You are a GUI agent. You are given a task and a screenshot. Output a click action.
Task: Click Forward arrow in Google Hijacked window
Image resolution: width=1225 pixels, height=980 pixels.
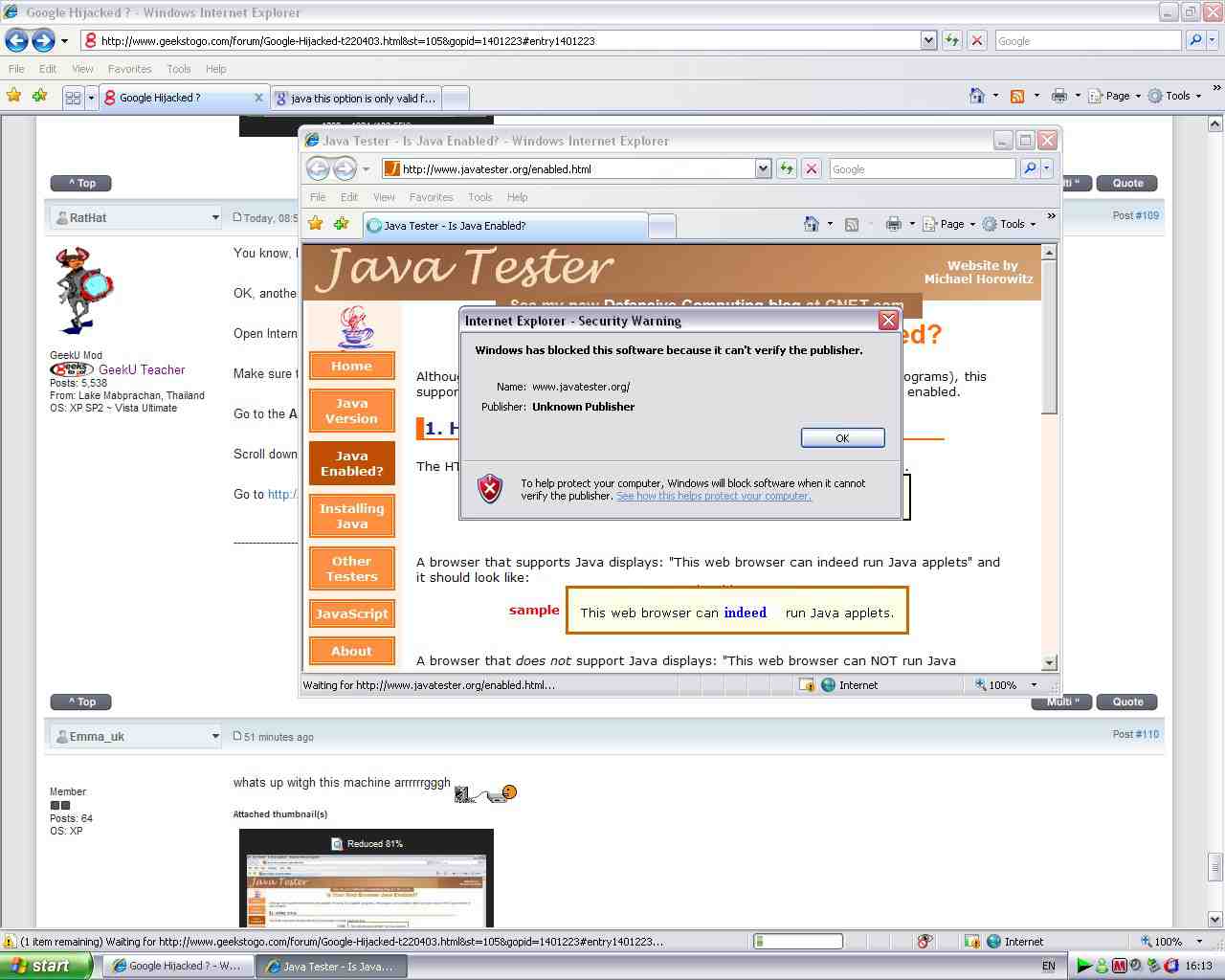(43, 40)
